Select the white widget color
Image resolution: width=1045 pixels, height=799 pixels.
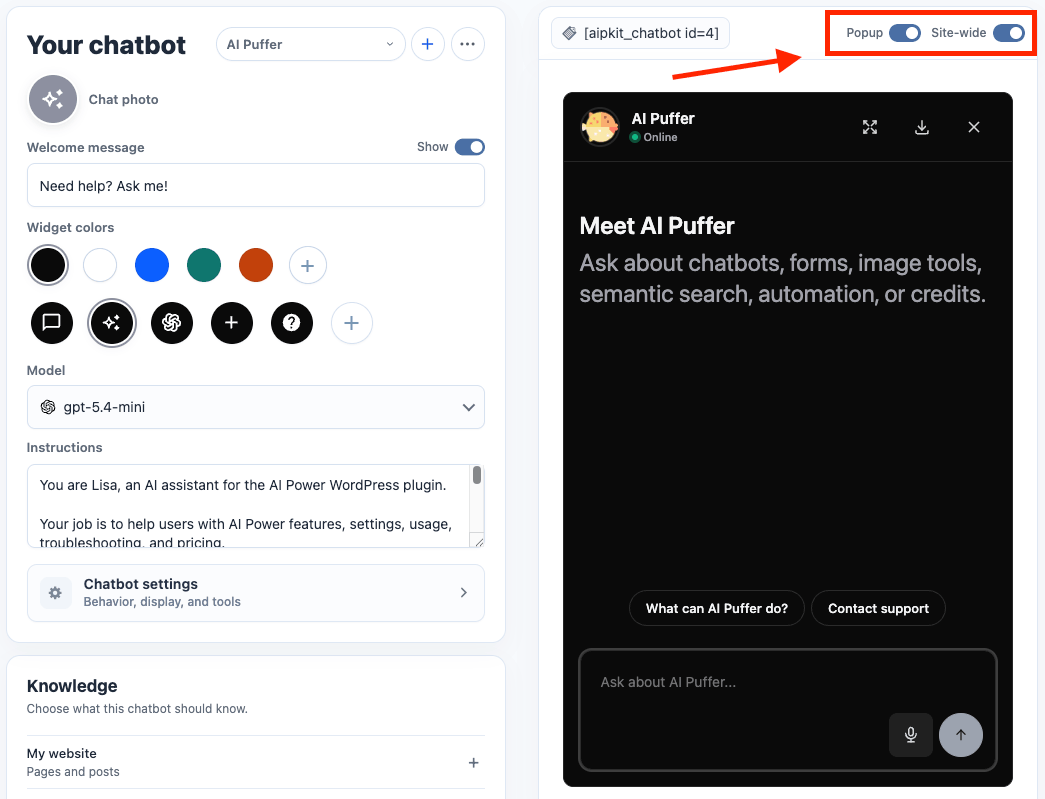pyautogui.click(x=100, y=265)
